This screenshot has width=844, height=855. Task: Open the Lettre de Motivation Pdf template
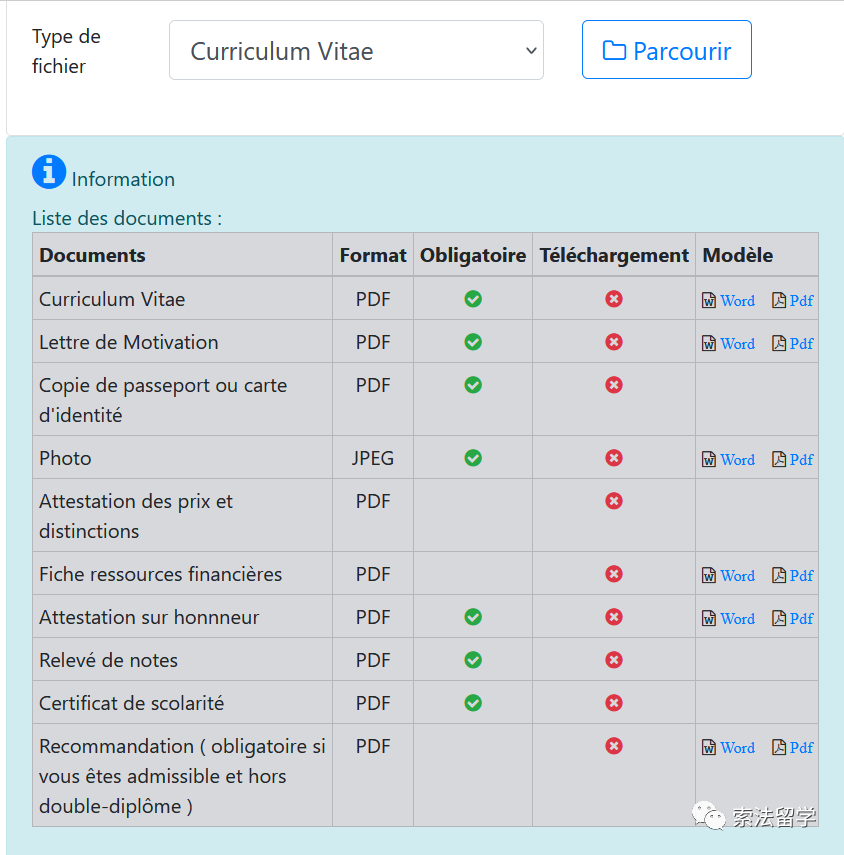(x=793, y=344)
